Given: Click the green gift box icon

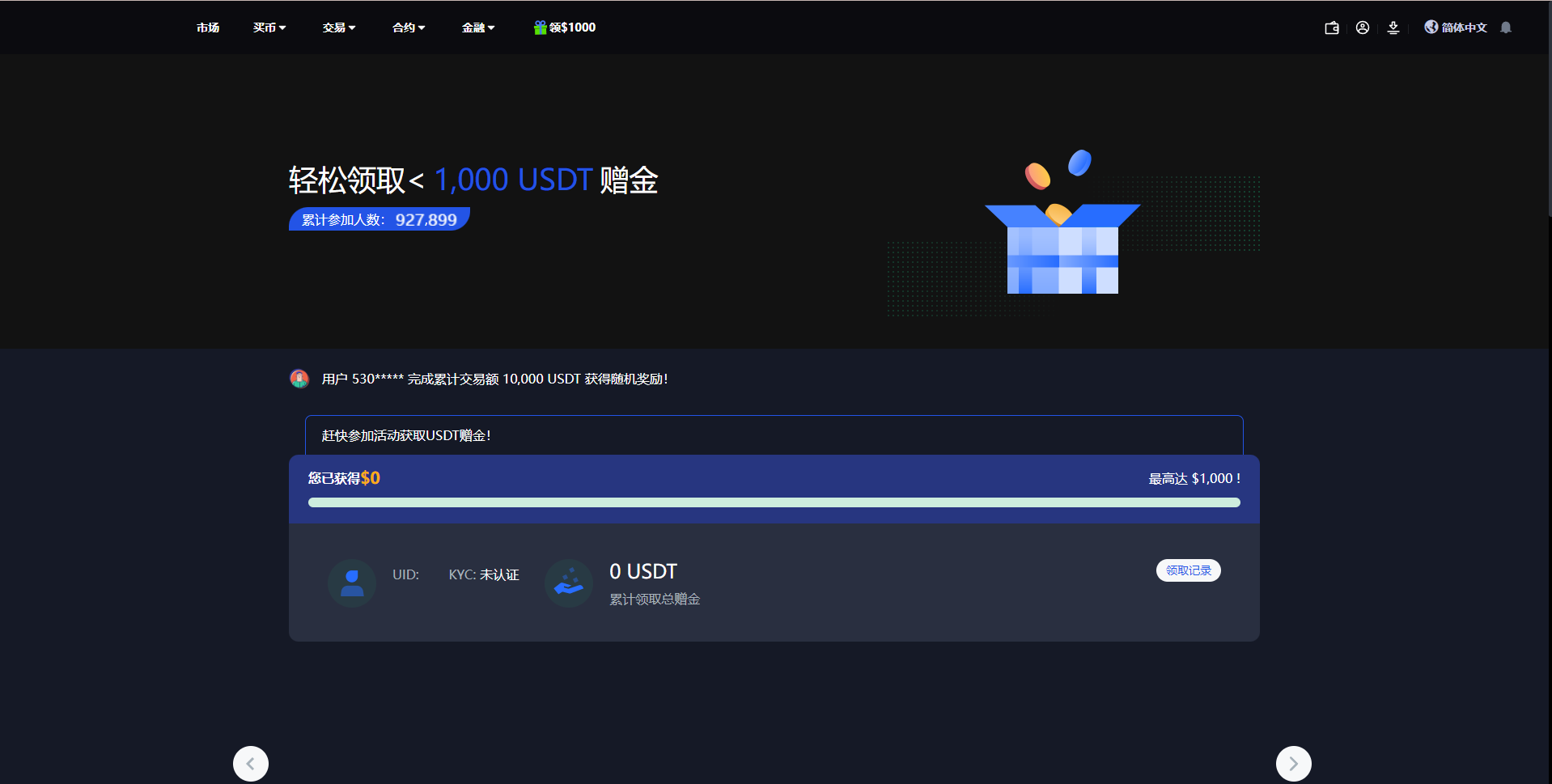Looking at the screenshot, I should 540,28.
